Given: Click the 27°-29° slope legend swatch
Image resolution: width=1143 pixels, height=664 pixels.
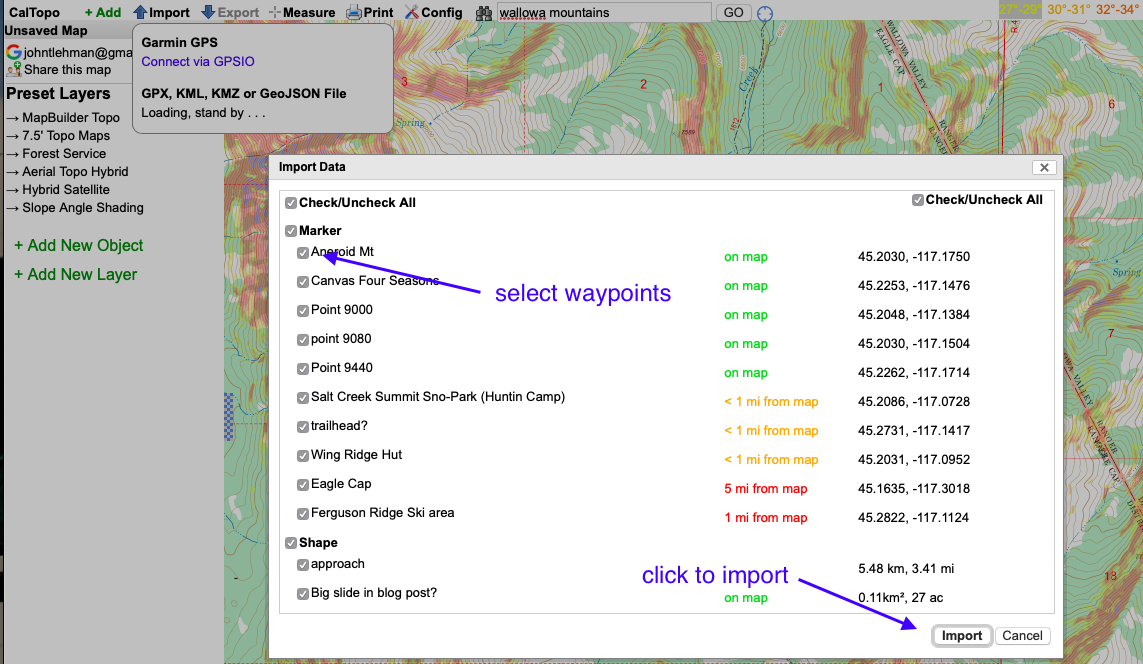Looking at the screenshot, I should point(1020,9).
